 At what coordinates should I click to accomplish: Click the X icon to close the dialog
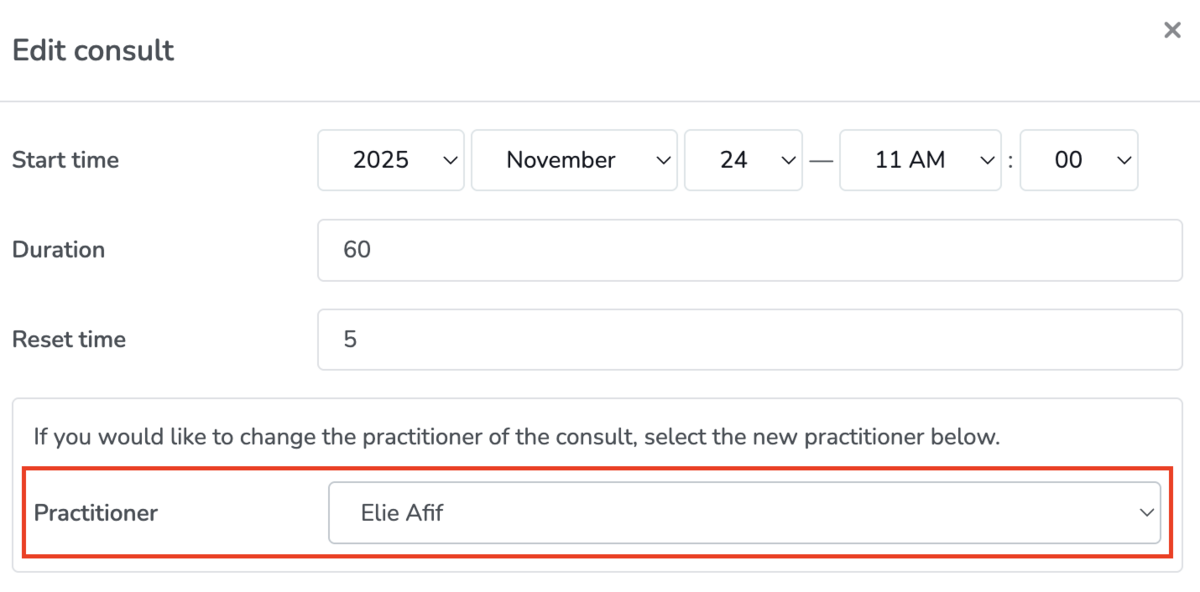pyautogui.click(x=1172, y=30)
